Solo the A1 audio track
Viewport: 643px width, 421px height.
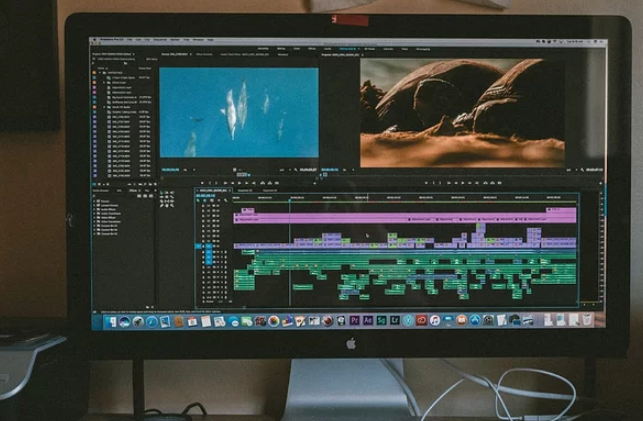tap(222, 252)
